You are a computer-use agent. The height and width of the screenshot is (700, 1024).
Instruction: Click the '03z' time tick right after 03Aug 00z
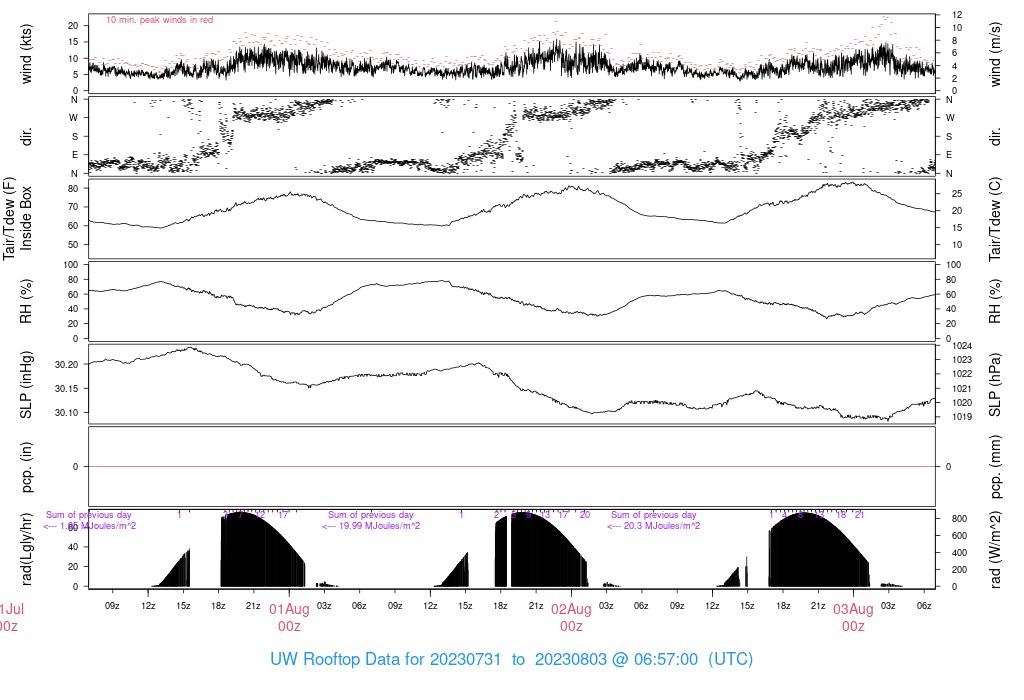[x=888, y=606]
